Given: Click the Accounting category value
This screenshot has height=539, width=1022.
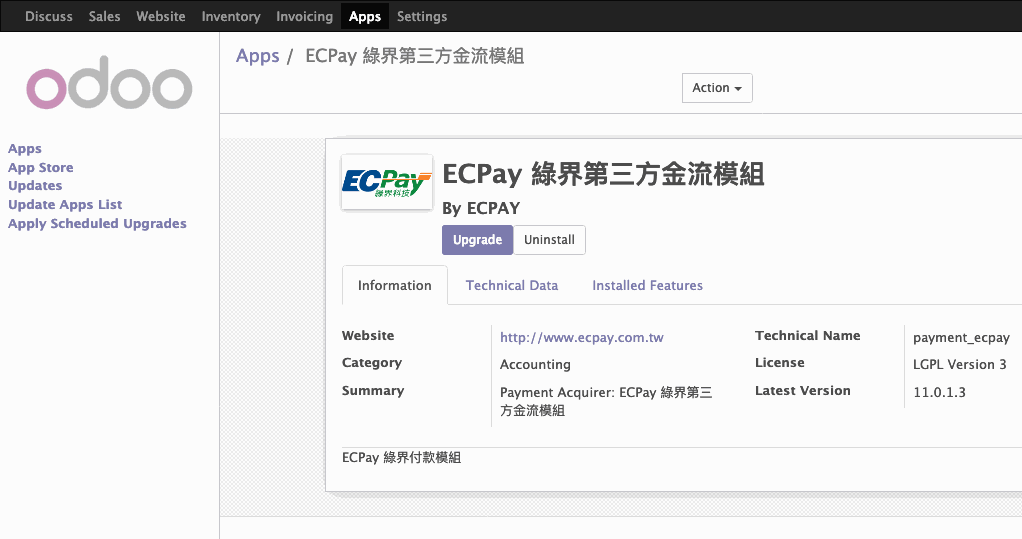Looking at the screenshot, I should coord(535,364).
